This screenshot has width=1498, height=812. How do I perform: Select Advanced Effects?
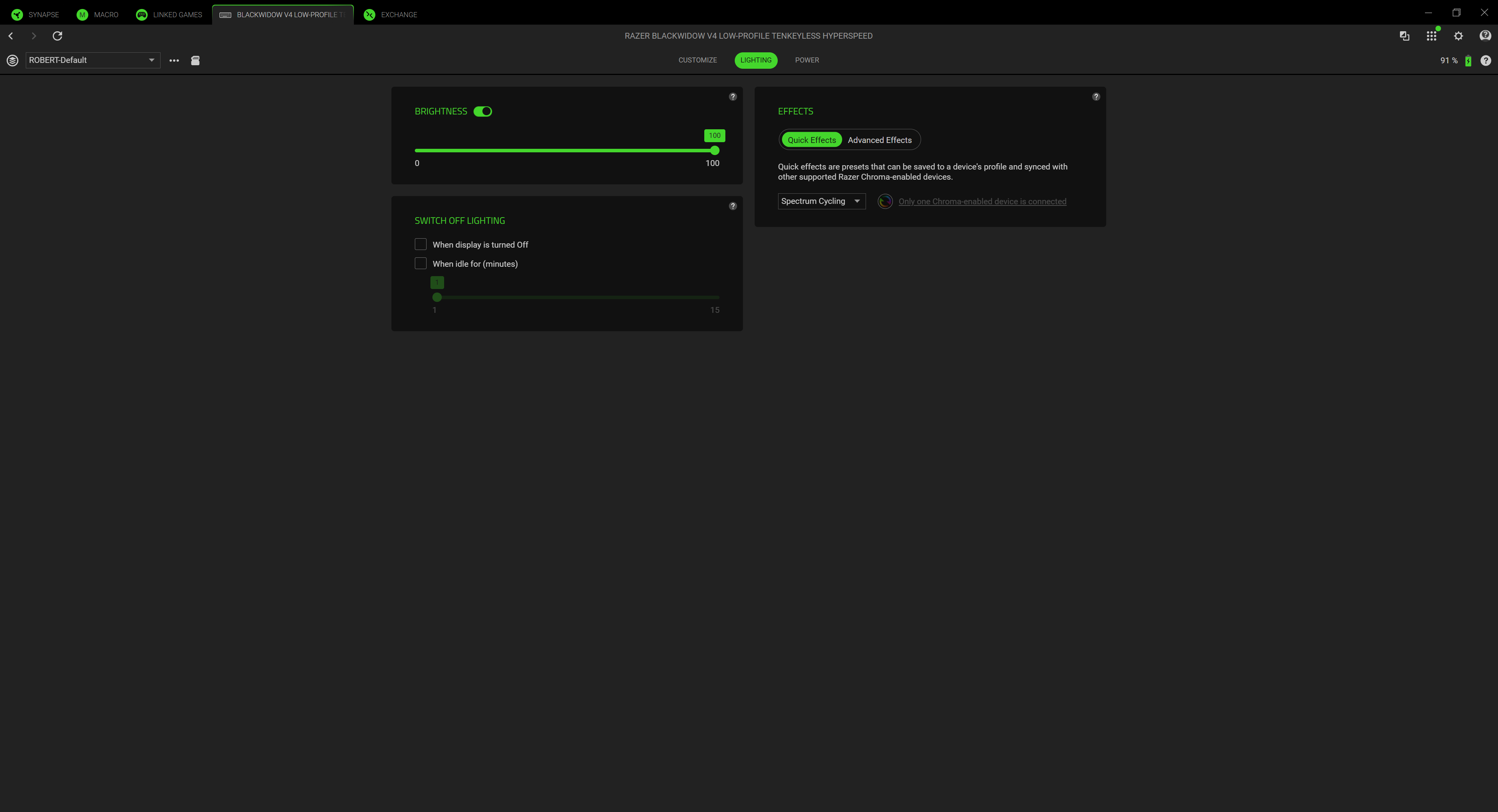(879, 140)
